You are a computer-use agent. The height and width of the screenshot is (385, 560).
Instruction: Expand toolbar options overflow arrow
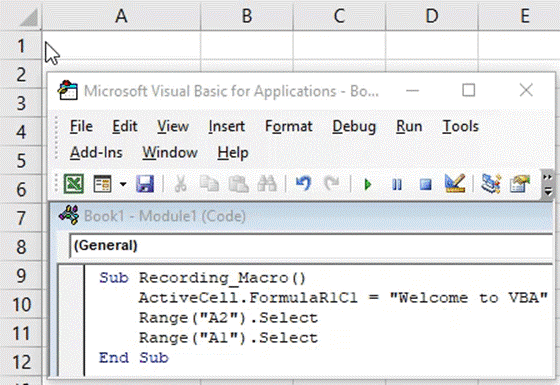pyautogui.click(x=548, y=185)
